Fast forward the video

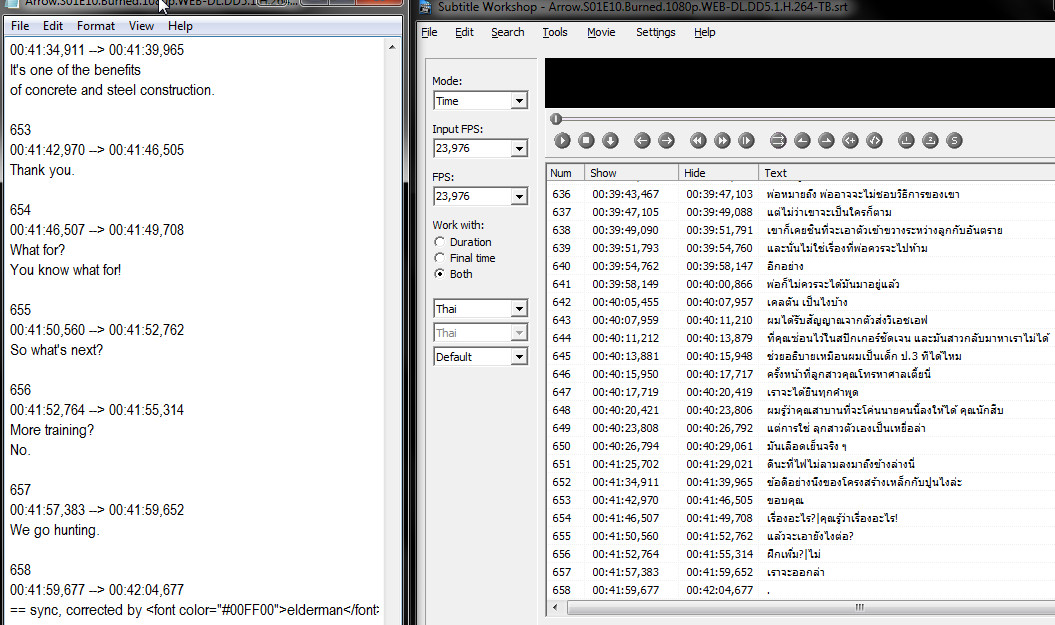(722, 141)
